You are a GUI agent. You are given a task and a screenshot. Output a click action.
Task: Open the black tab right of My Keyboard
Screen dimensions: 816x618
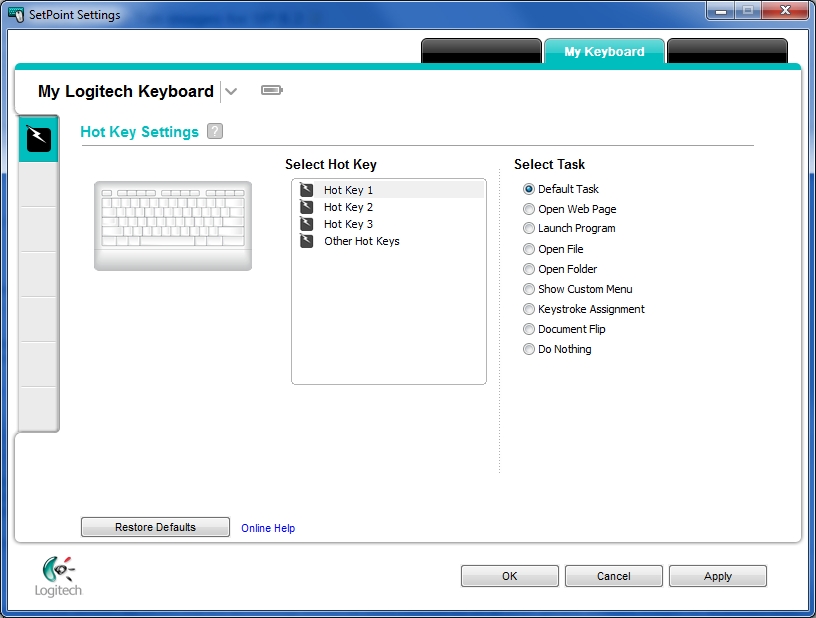point(727,51)
